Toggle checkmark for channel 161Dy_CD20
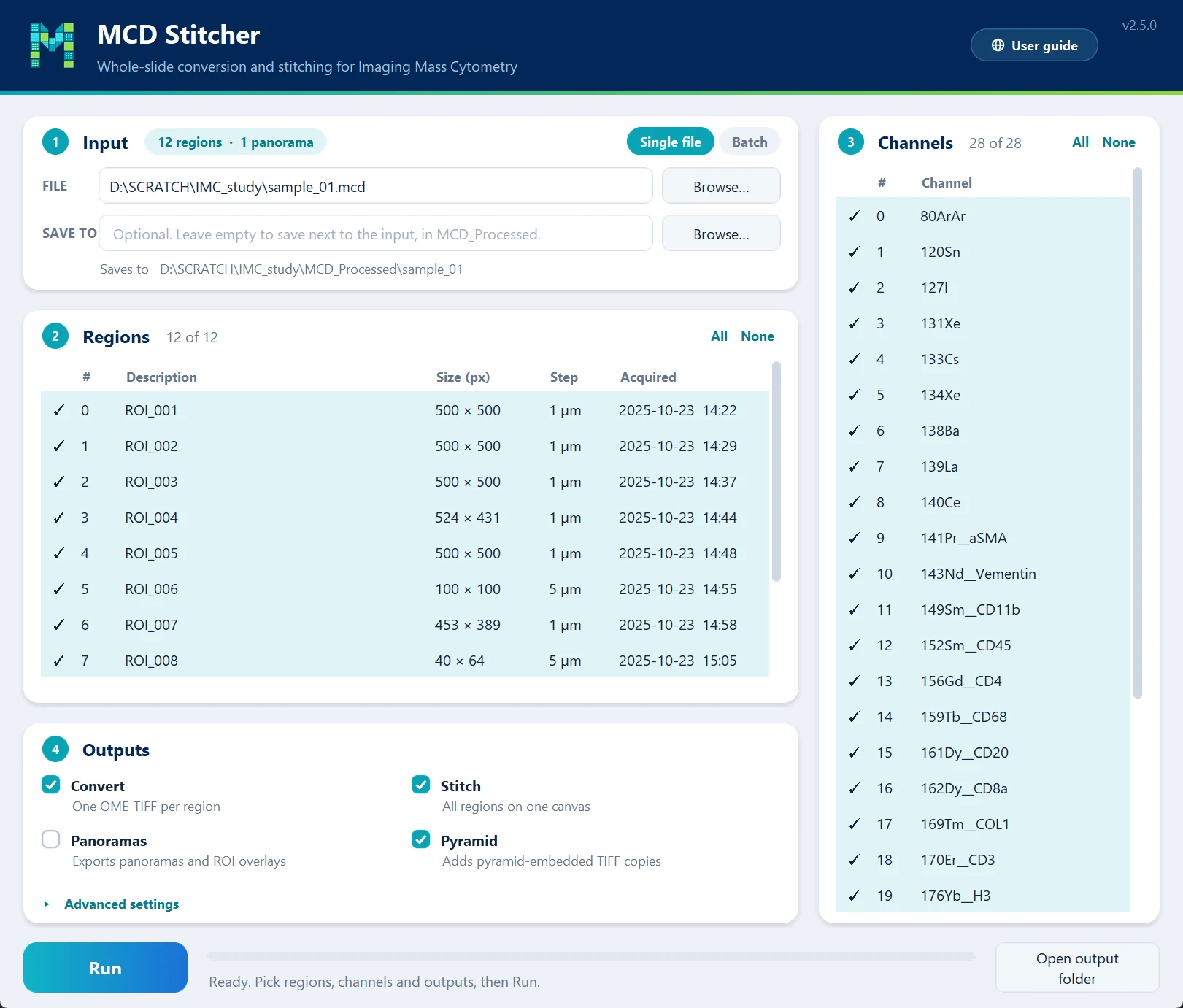 pyautogui.click(x=855, y=753)
